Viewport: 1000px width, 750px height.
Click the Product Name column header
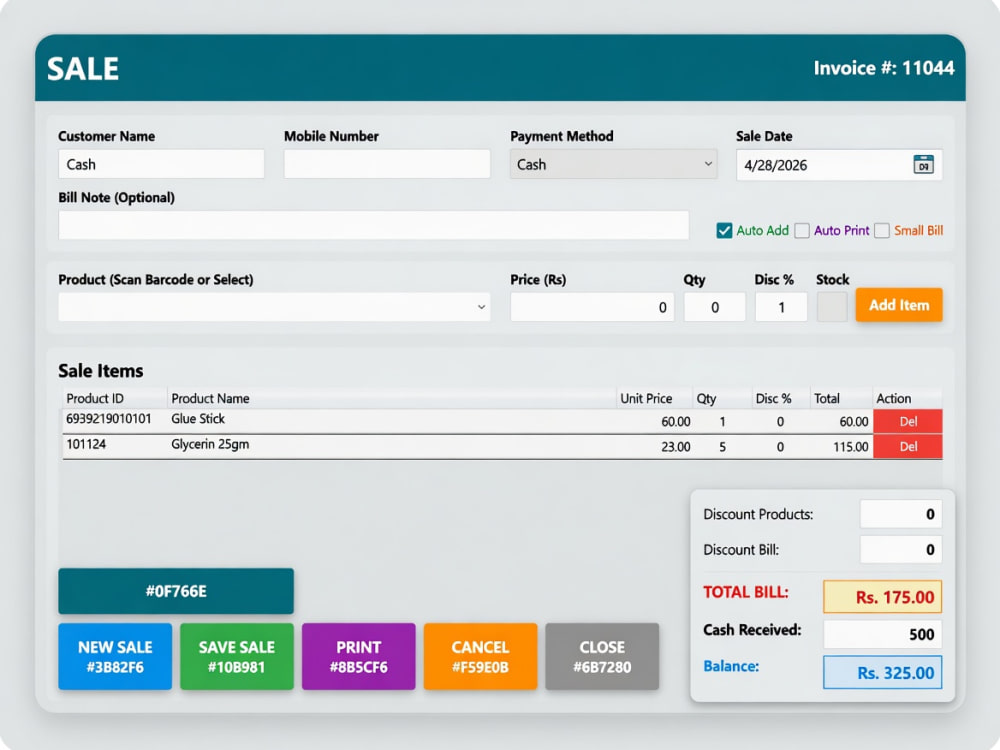click(392, 399)
